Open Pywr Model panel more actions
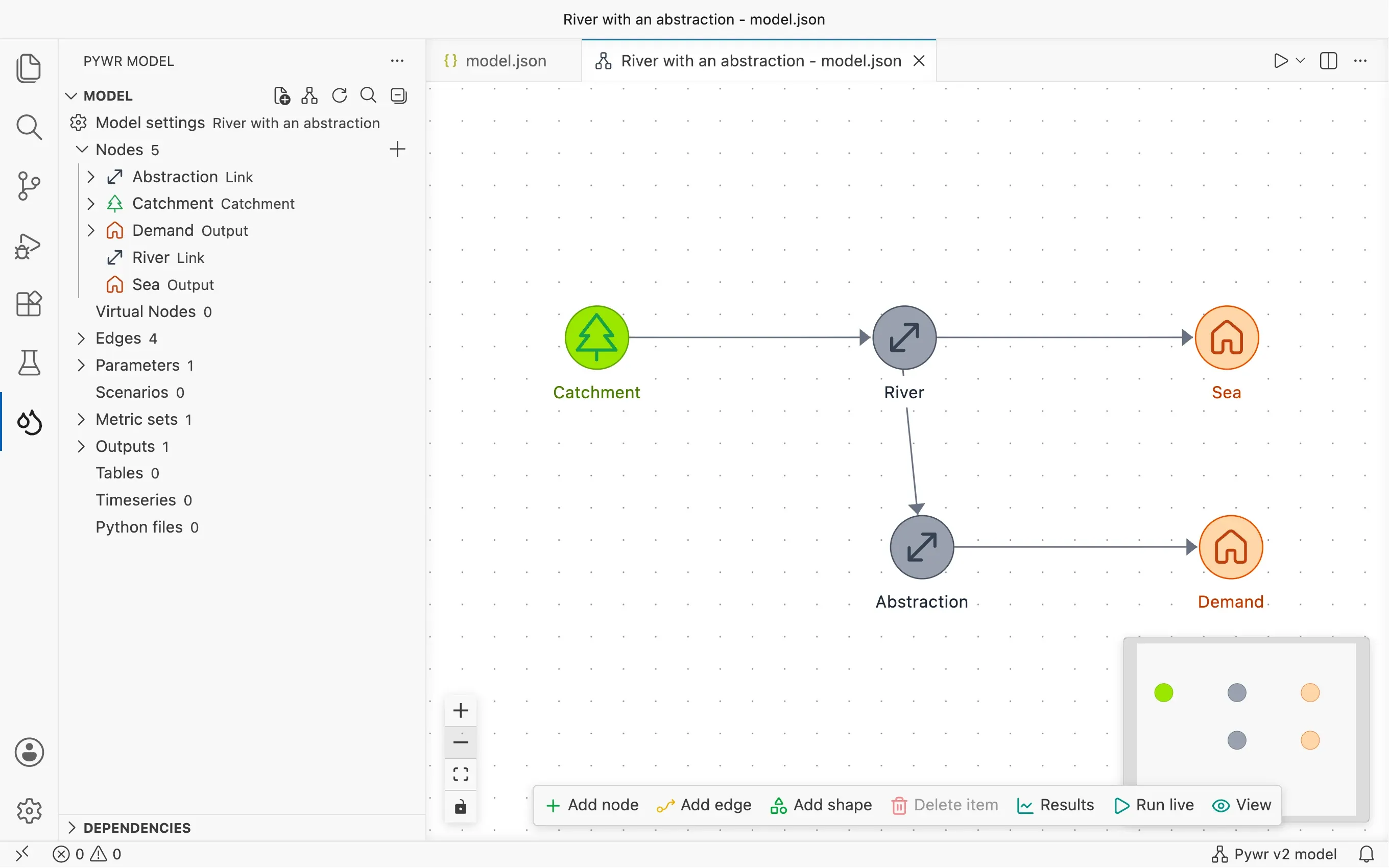The height and width of the screenshot is (868, 1389). point(397,61)
